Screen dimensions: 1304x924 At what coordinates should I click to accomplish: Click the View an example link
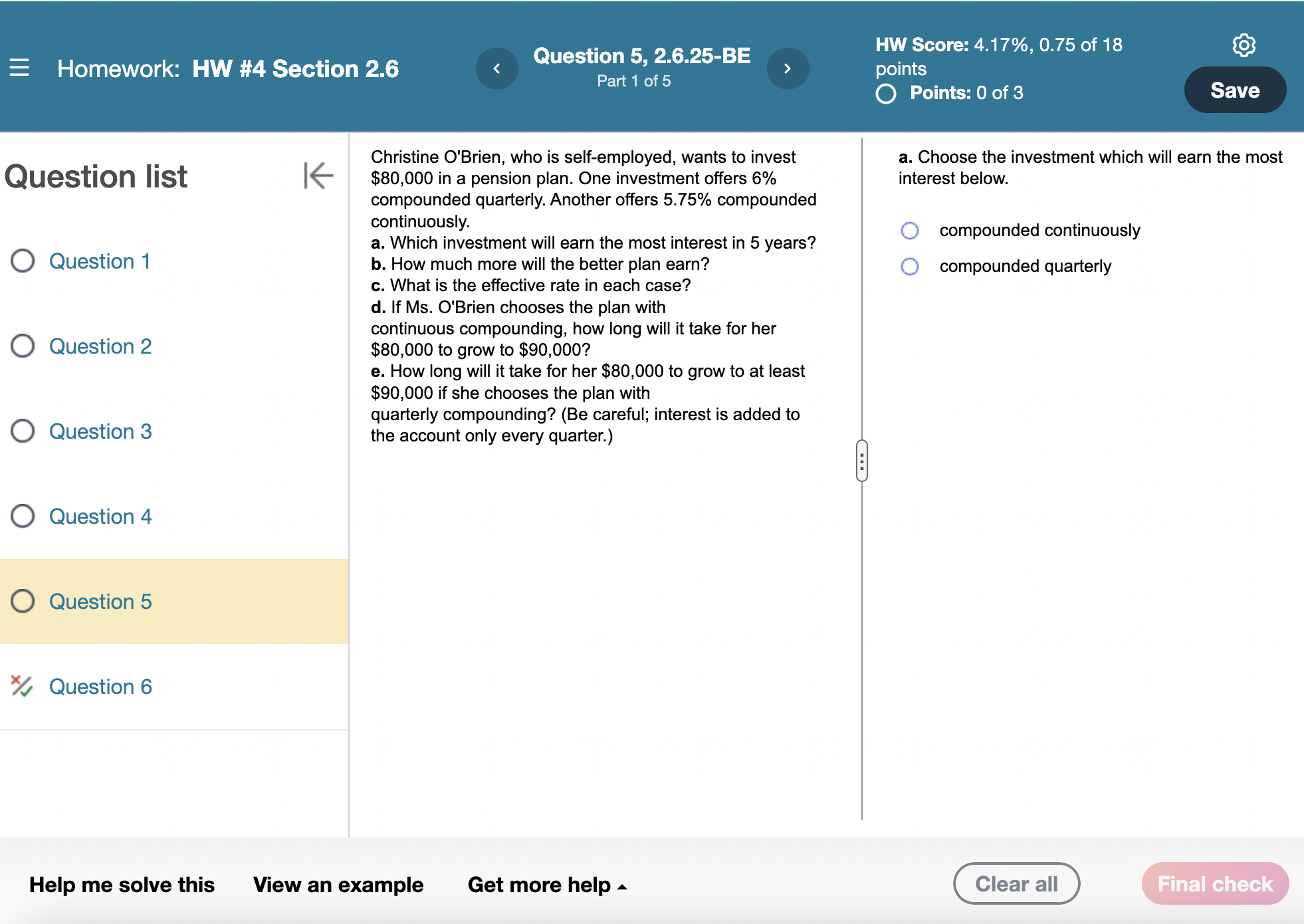338,884
